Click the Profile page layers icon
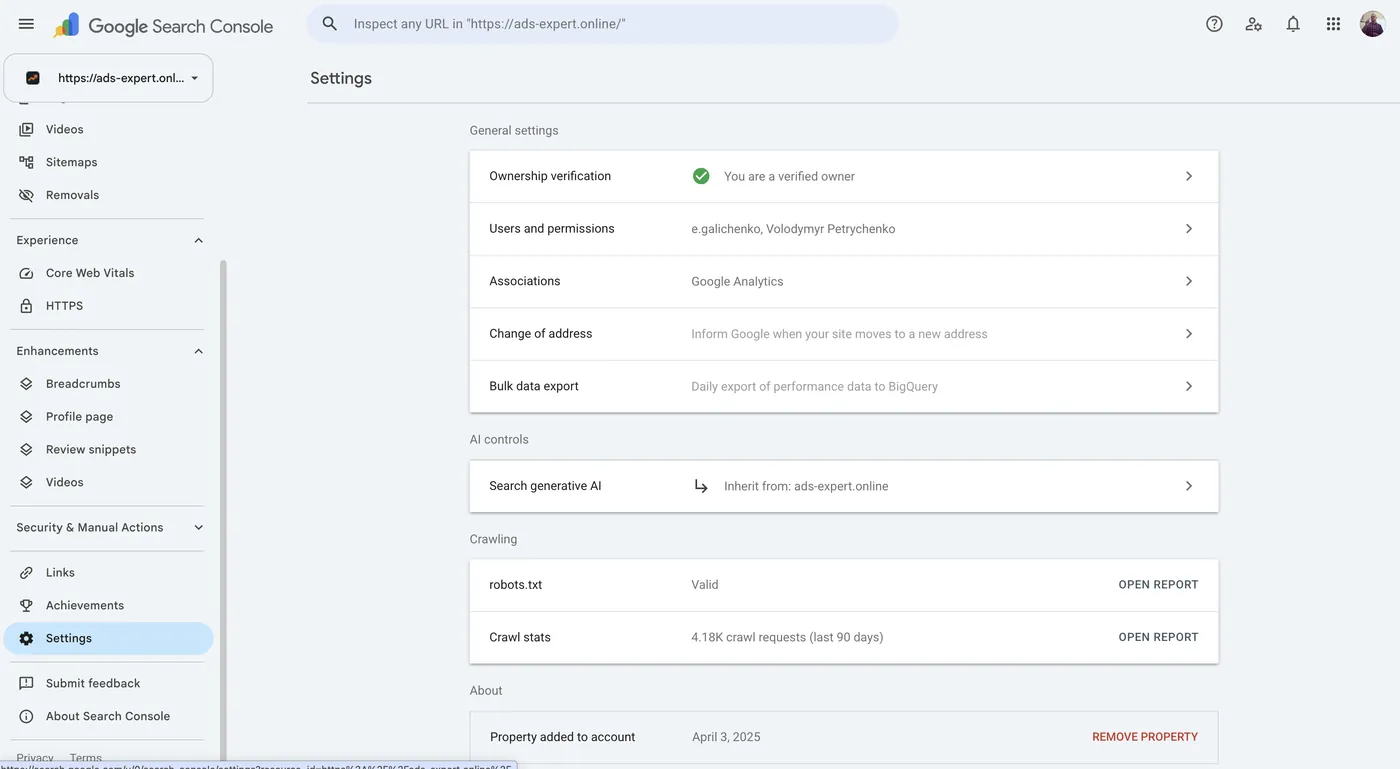The height and width of the screenshot is (769, 1400). click(x=26, y=417)
